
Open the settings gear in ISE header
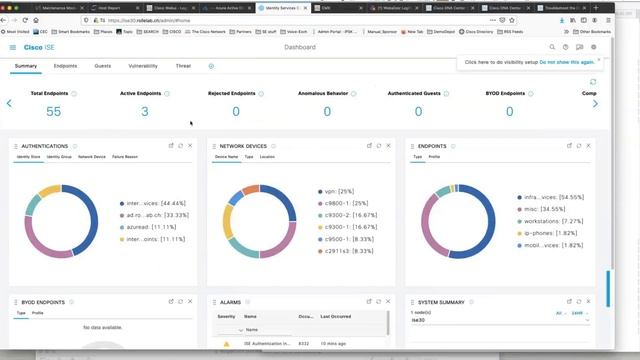pos(593,47)
